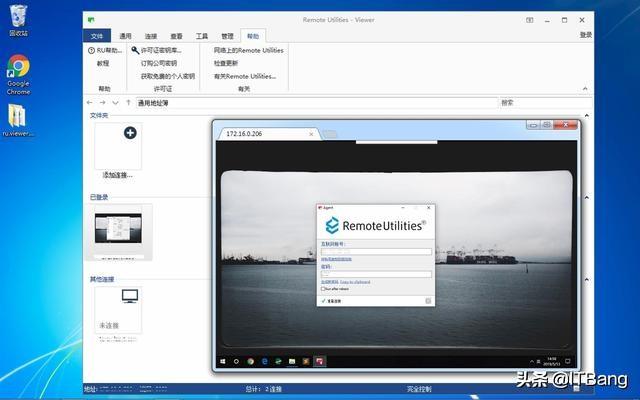Collapse the 其他连接 section
The image size is (640, 400).
pyautogui.click(x=587, y=280)
